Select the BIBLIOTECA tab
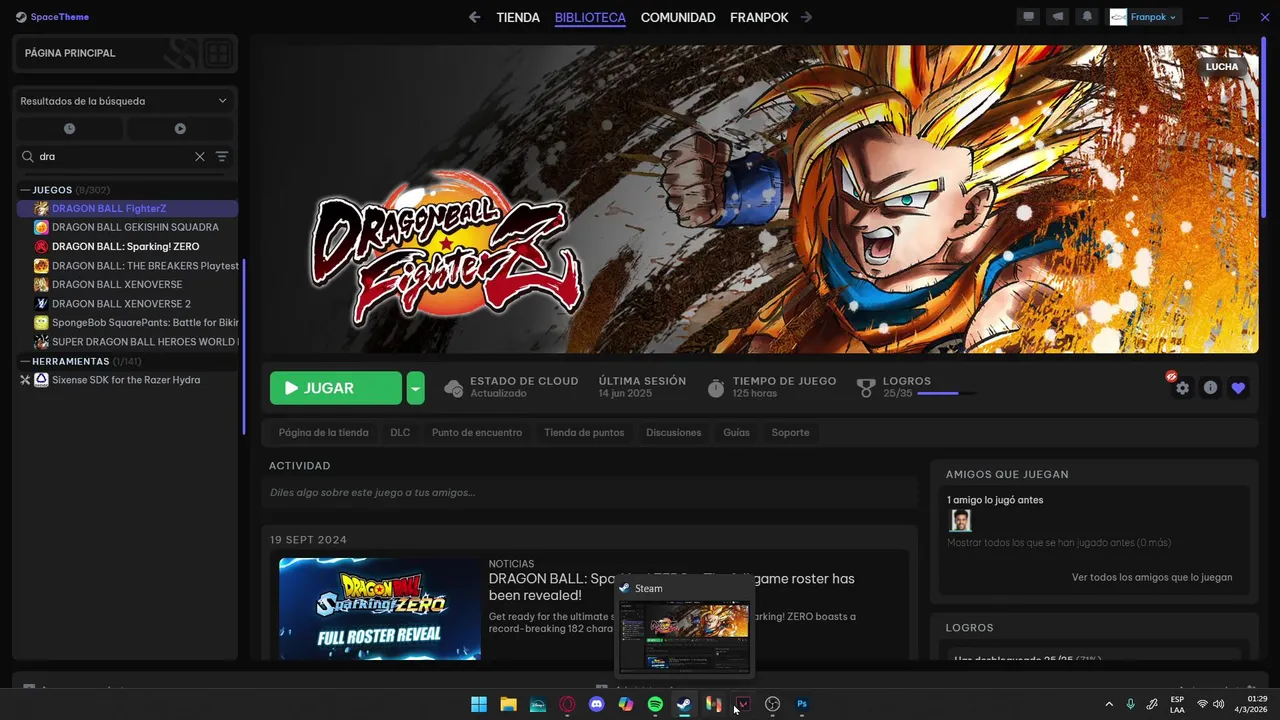The height and width of the screenshot is (720, 1280). (590, 17)
